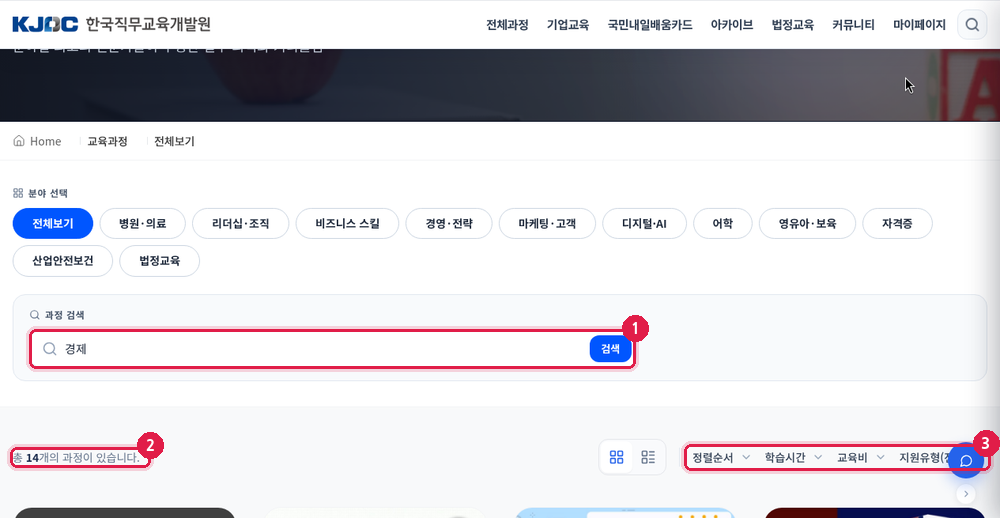Select 디지털·AI category
Viewport: 1000px width, 518px height.
pyautogui.click(x=644, y=223)
